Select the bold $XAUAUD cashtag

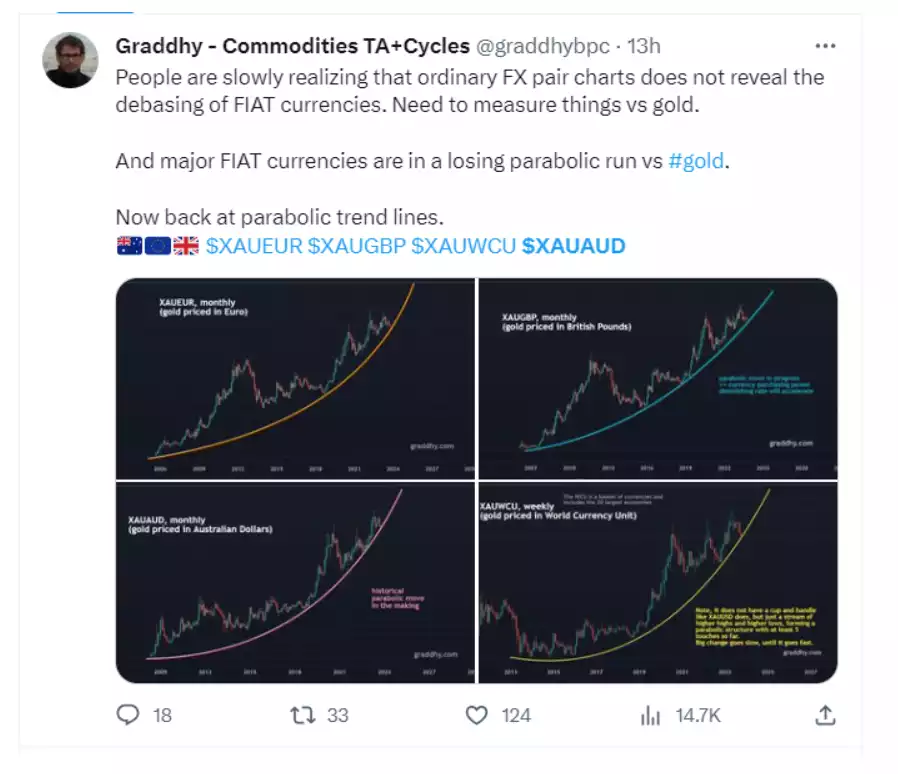coord(573,245)
